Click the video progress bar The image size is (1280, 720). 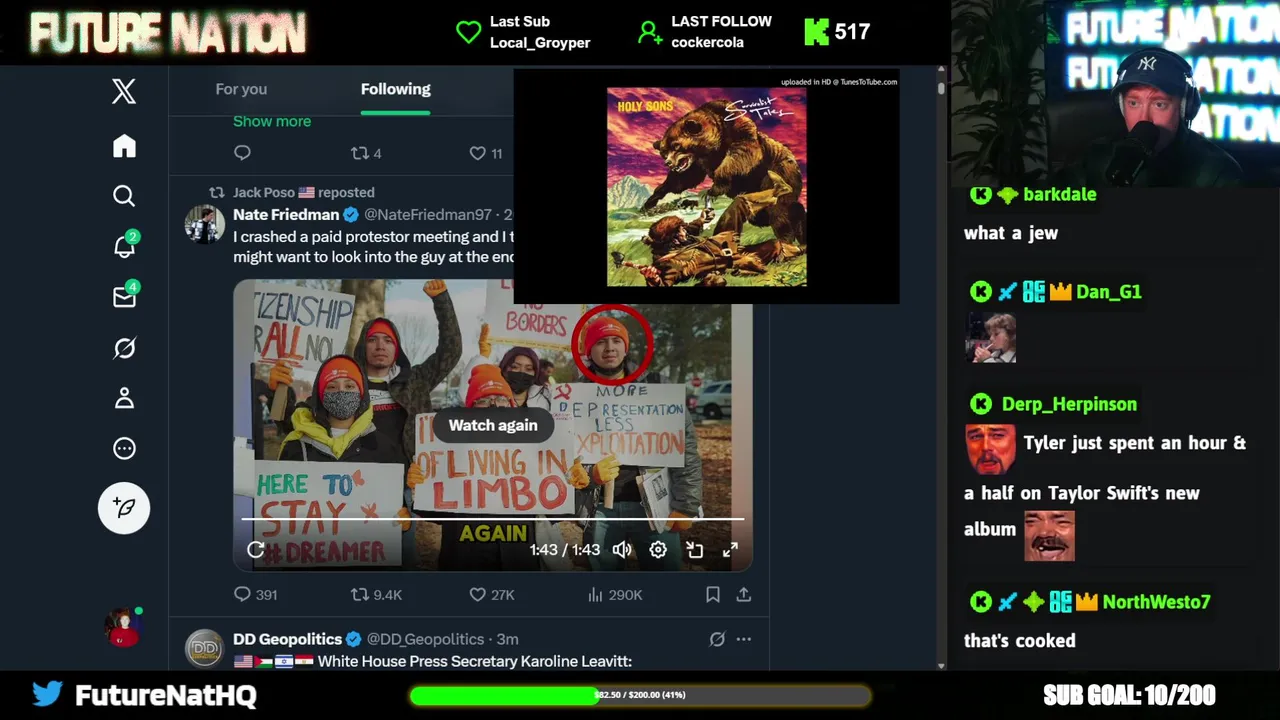[493, 520]
